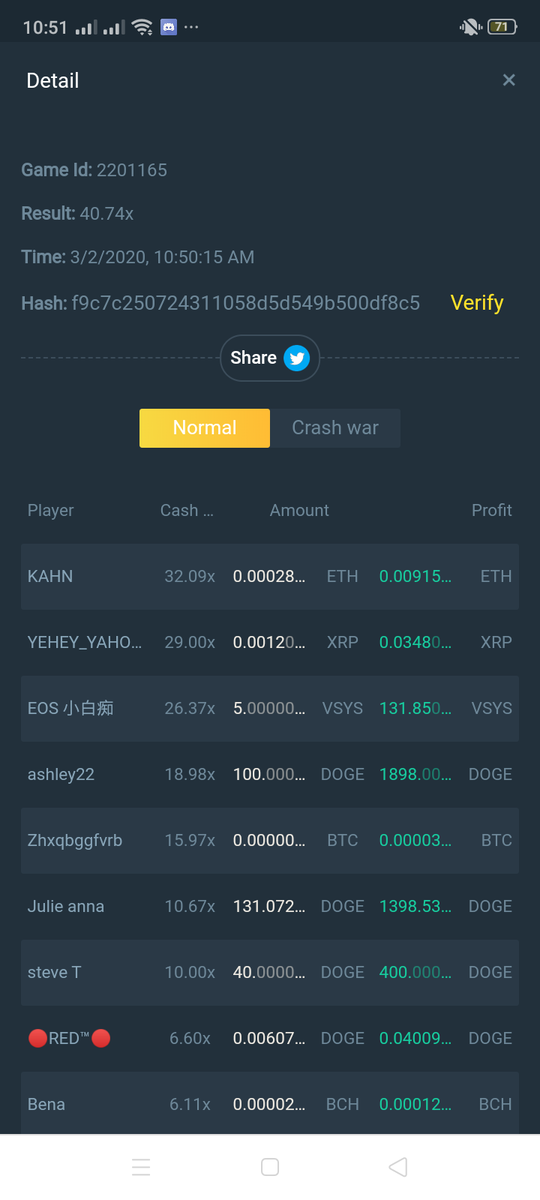
Task: Tap the muted bell notification icon
Action: (470, 27)
